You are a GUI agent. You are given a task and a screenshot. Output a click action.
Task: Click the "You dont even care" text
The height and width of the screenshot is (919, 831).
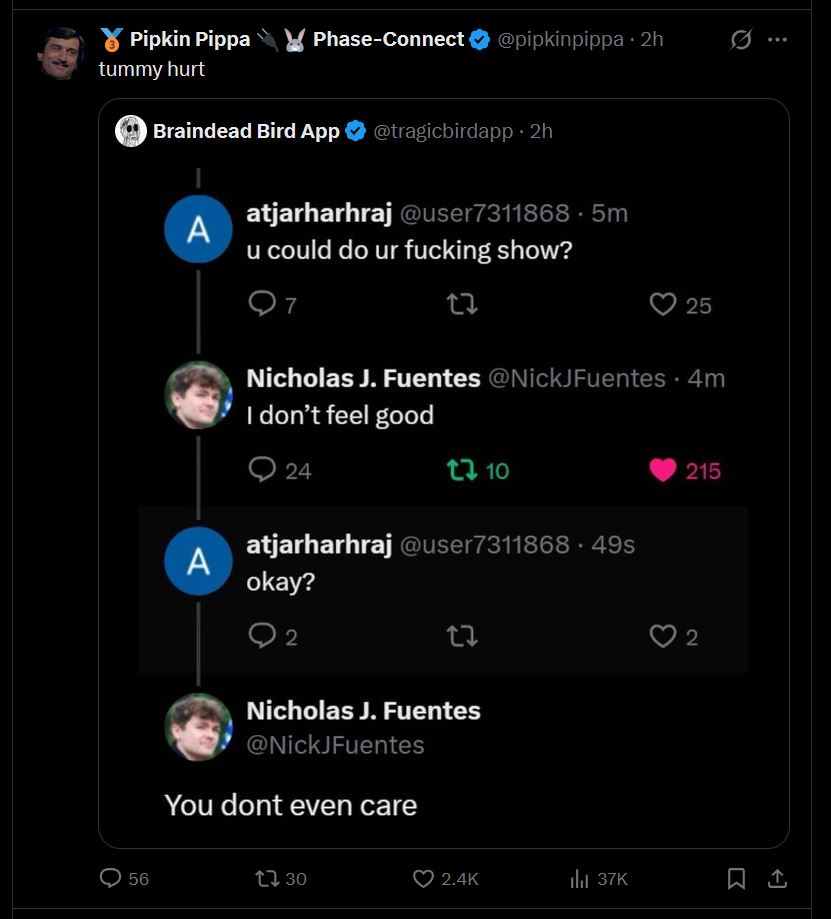290,805
